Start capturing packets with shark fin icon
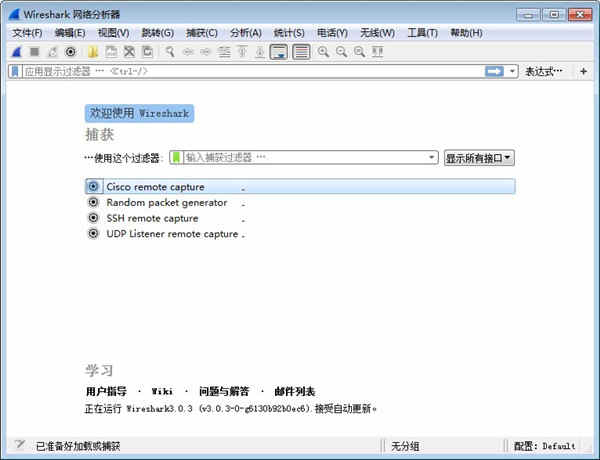 (16, 52)
